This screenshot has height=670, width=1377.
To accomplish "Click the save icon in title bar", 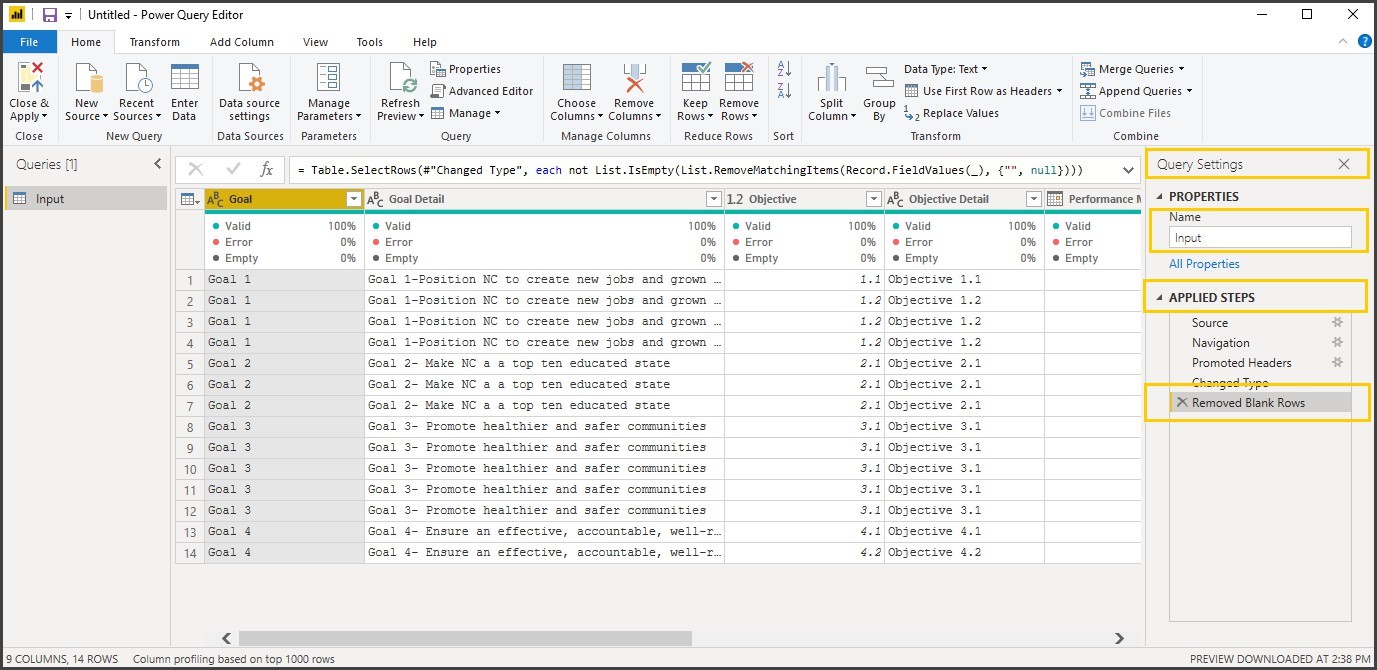I will (x=49, y=15).
